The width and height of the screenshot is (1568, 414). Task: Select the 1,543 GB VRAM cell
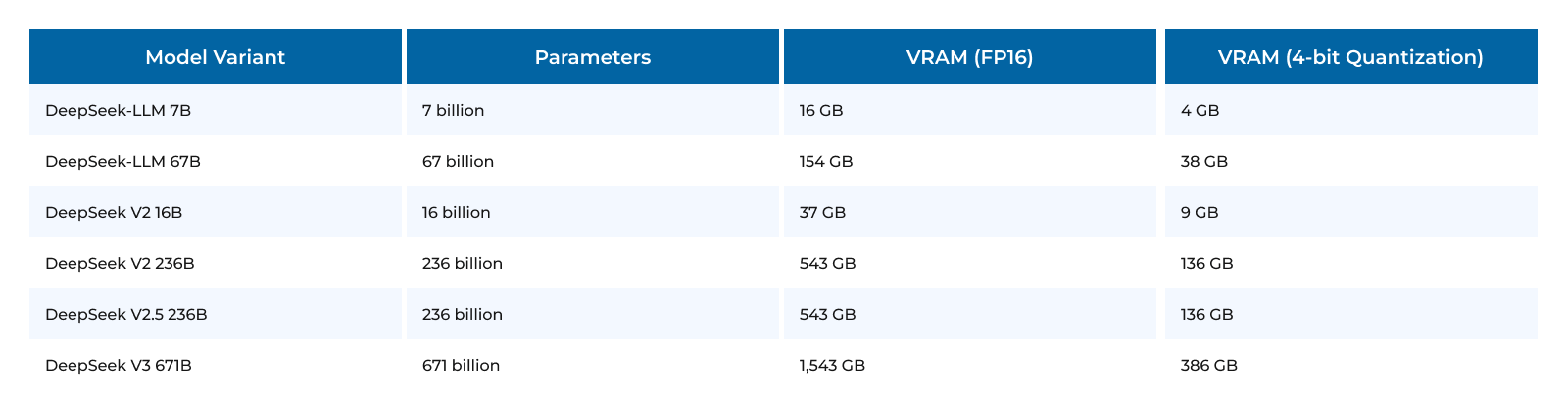(x=832, y=366)
